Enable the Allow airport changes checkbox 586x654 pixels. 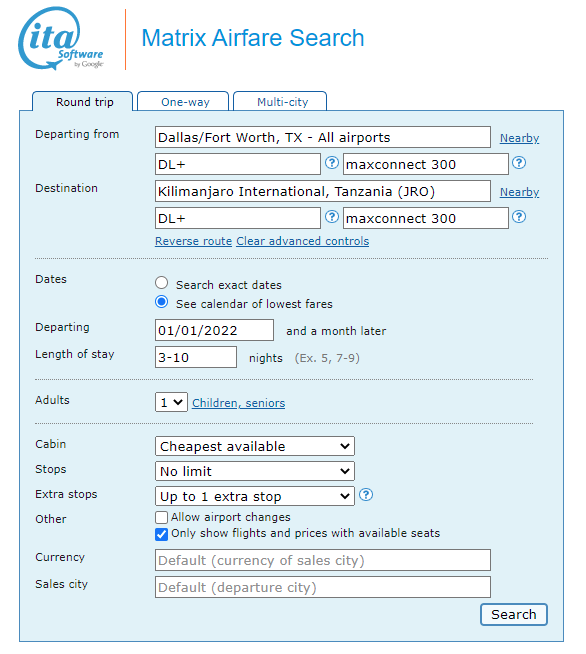pyautogui.click(x=161, y=518)
